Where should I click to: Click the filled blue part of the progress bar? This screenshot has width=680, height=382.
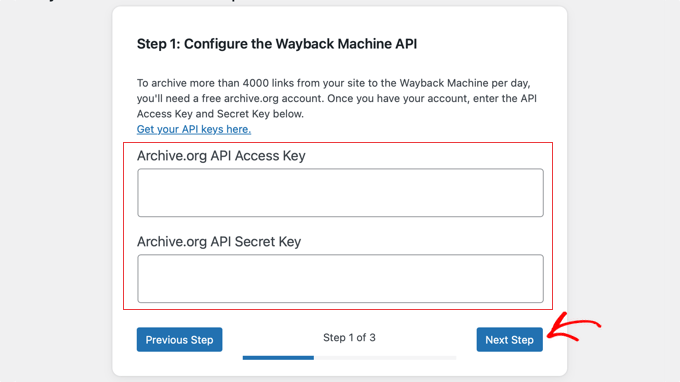tap(278, 358)
